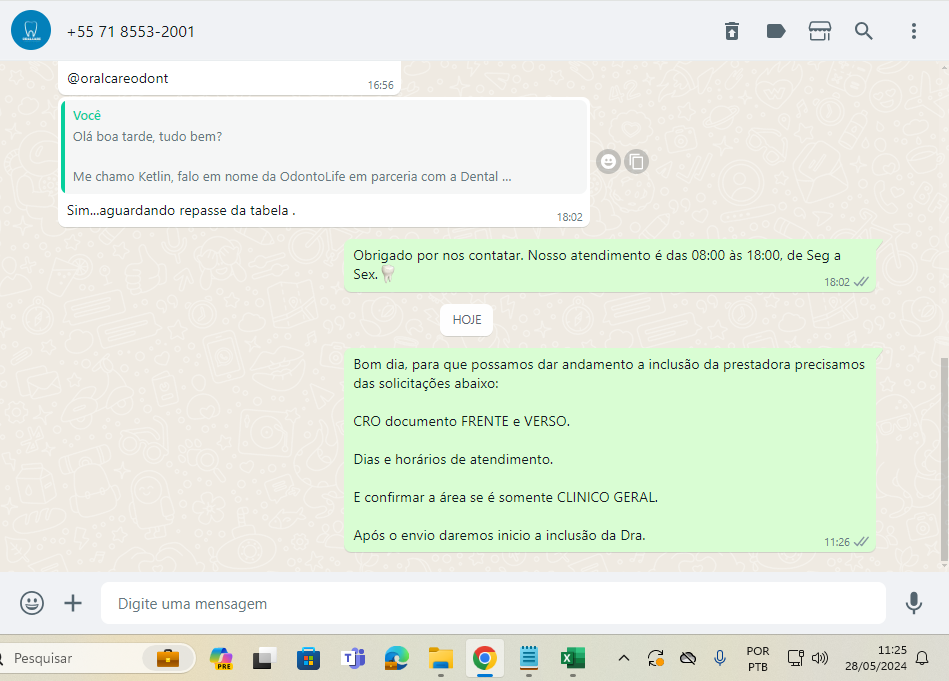Click the 'Dias e horários de atendimento' line
This screenshot has height=681, width=949.
pyautogui.click(x=453, y=459)
